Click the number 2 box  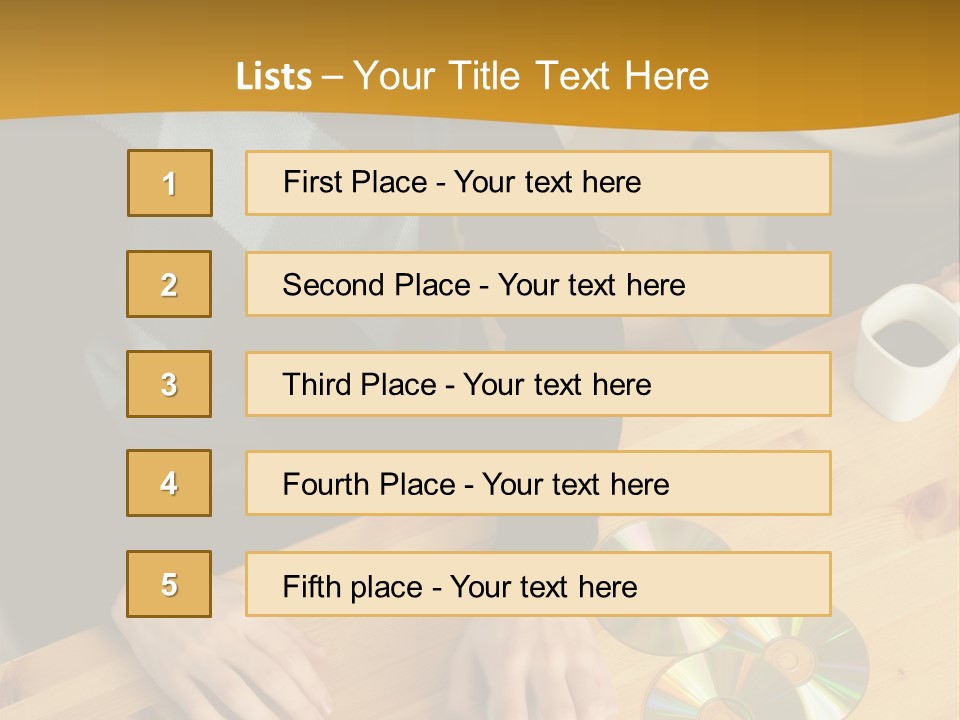click(169, 284)
